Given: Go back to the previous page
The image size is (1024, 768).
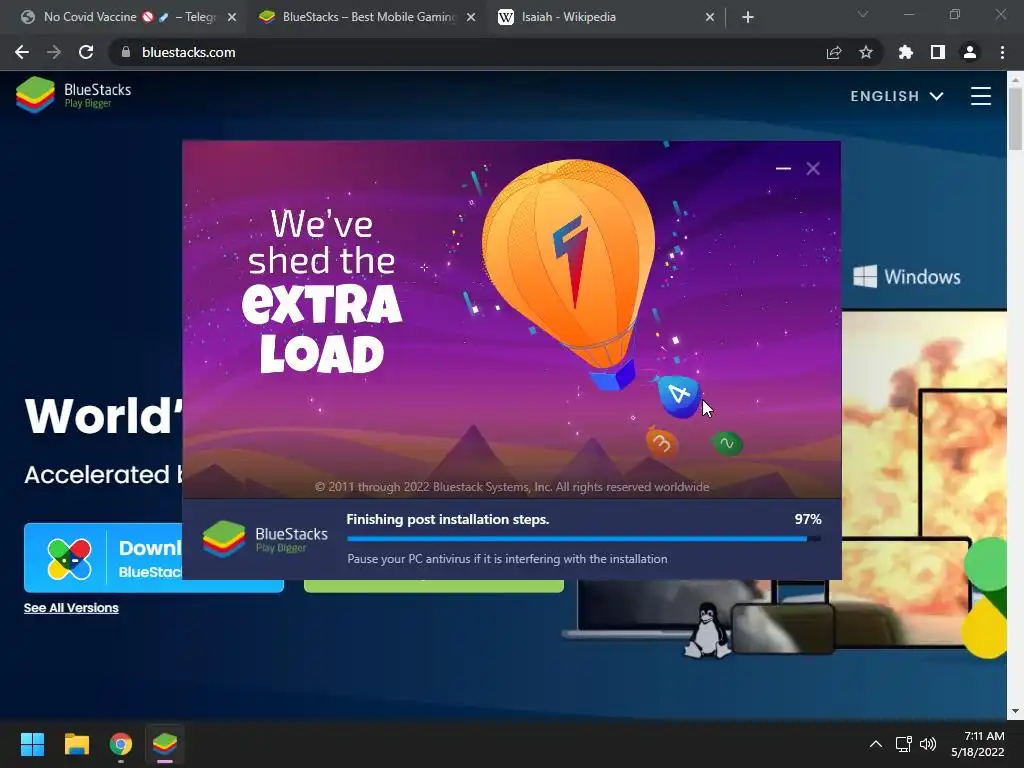Looking at the screenshot, I should (22, 52).
